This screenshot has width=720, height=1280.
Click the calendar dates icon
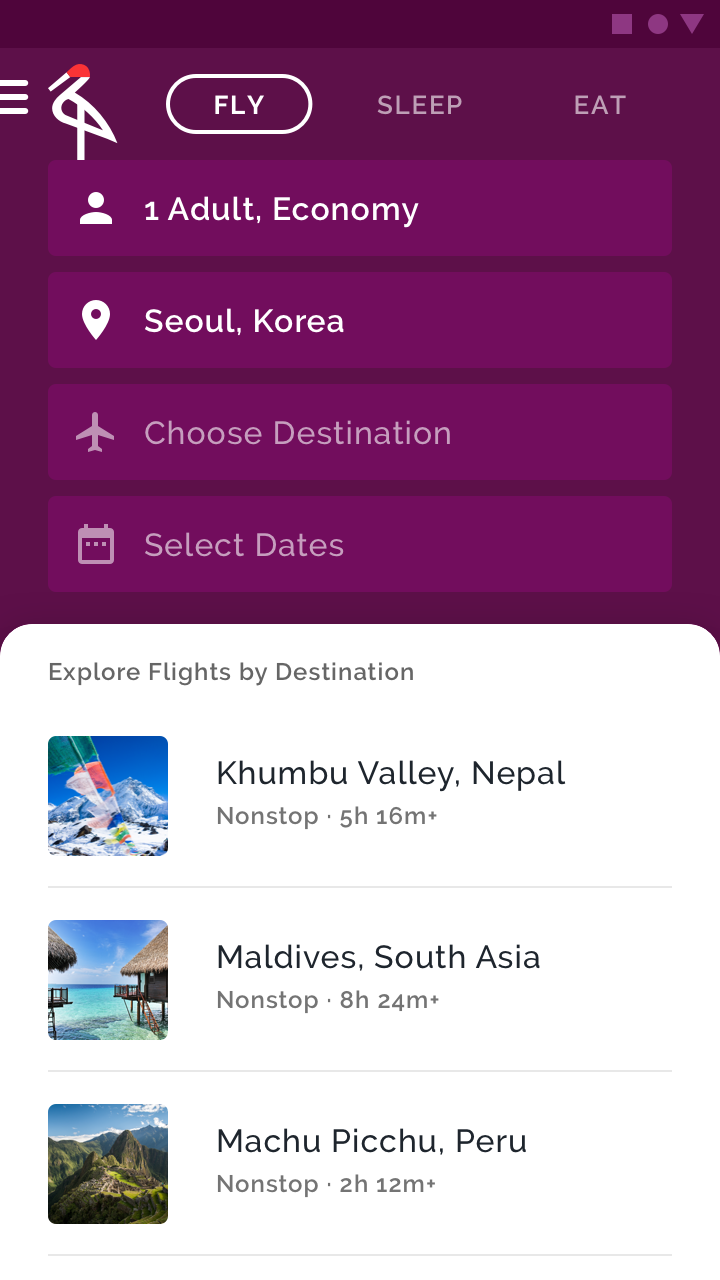[96, 545]
